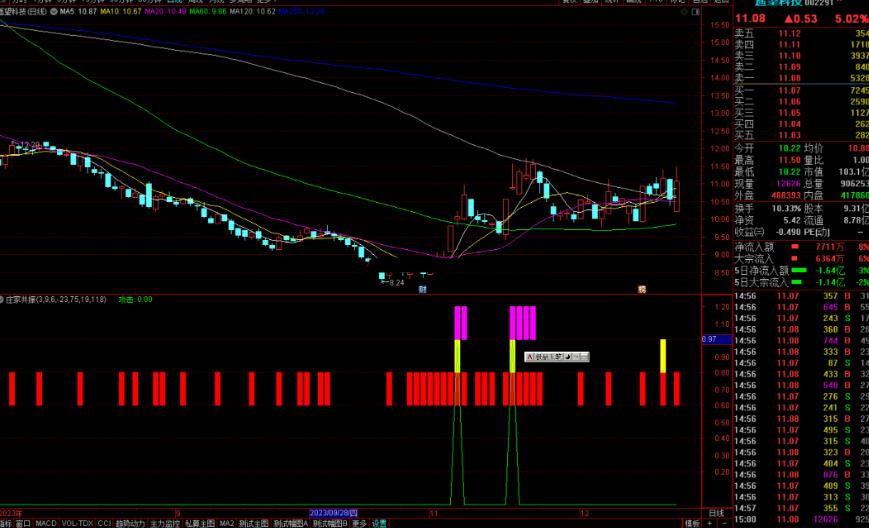Click the orange marker at the chart's bottom right
The height and width of the screenshot is (528, 869).
coord(642,289)
